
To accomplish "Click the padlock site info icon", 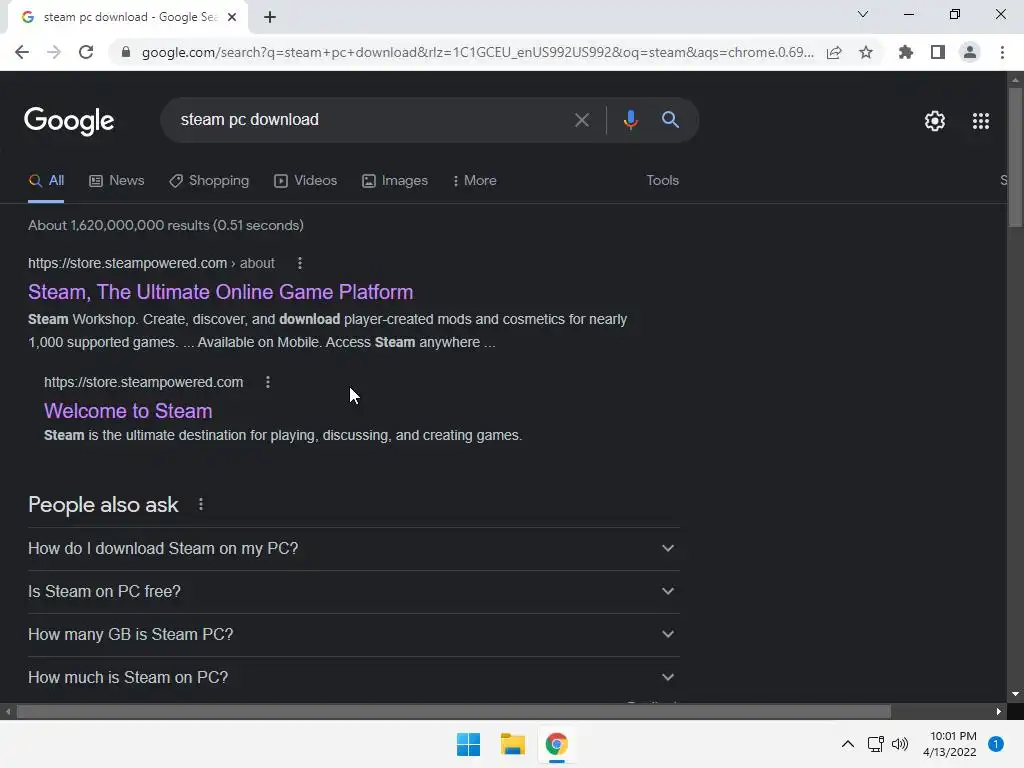I will (126, 52).
